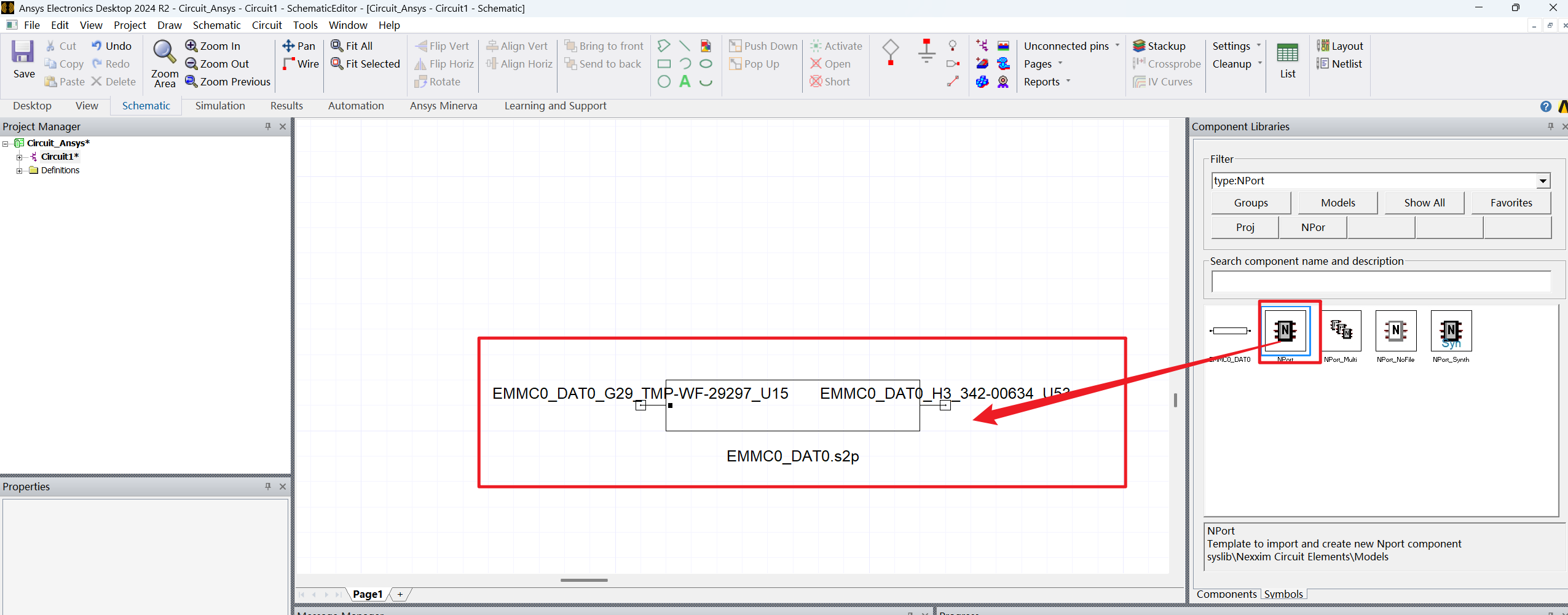Click the horizontal scrollbar under the schematic
The image size is (1568, 615).
pos(584,580)
